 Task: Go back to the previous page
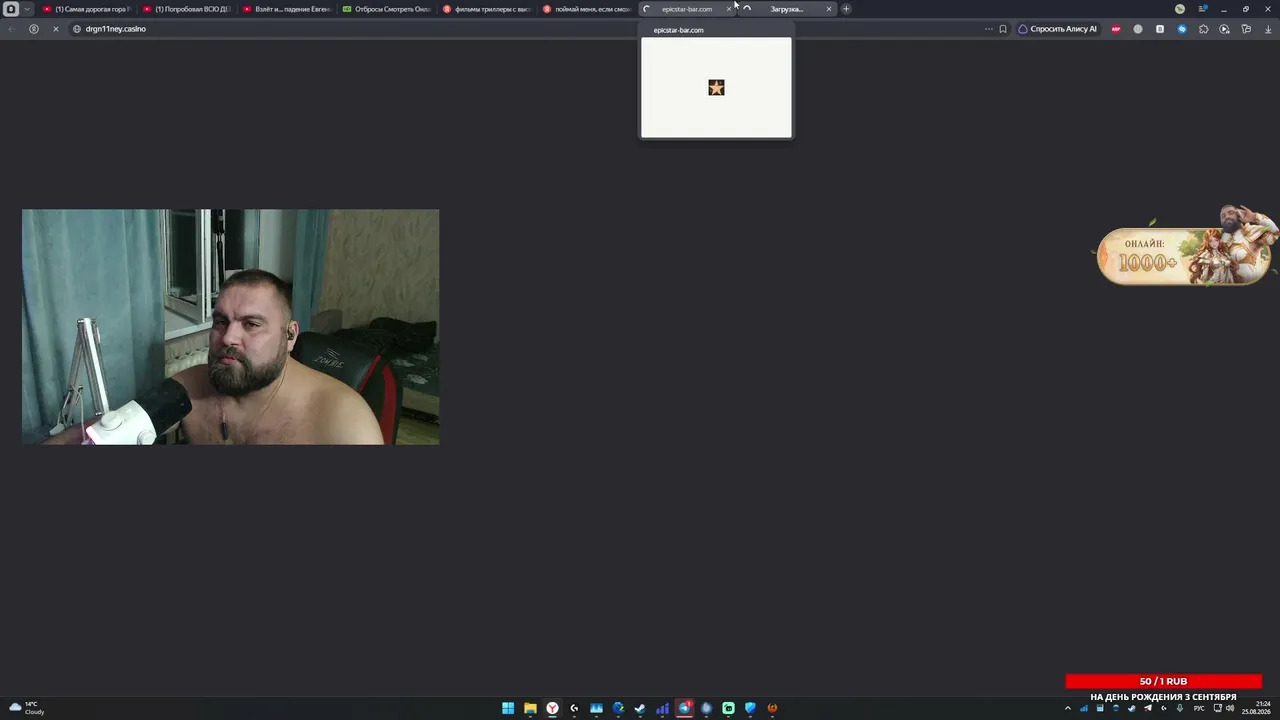[x=12, y=29]
